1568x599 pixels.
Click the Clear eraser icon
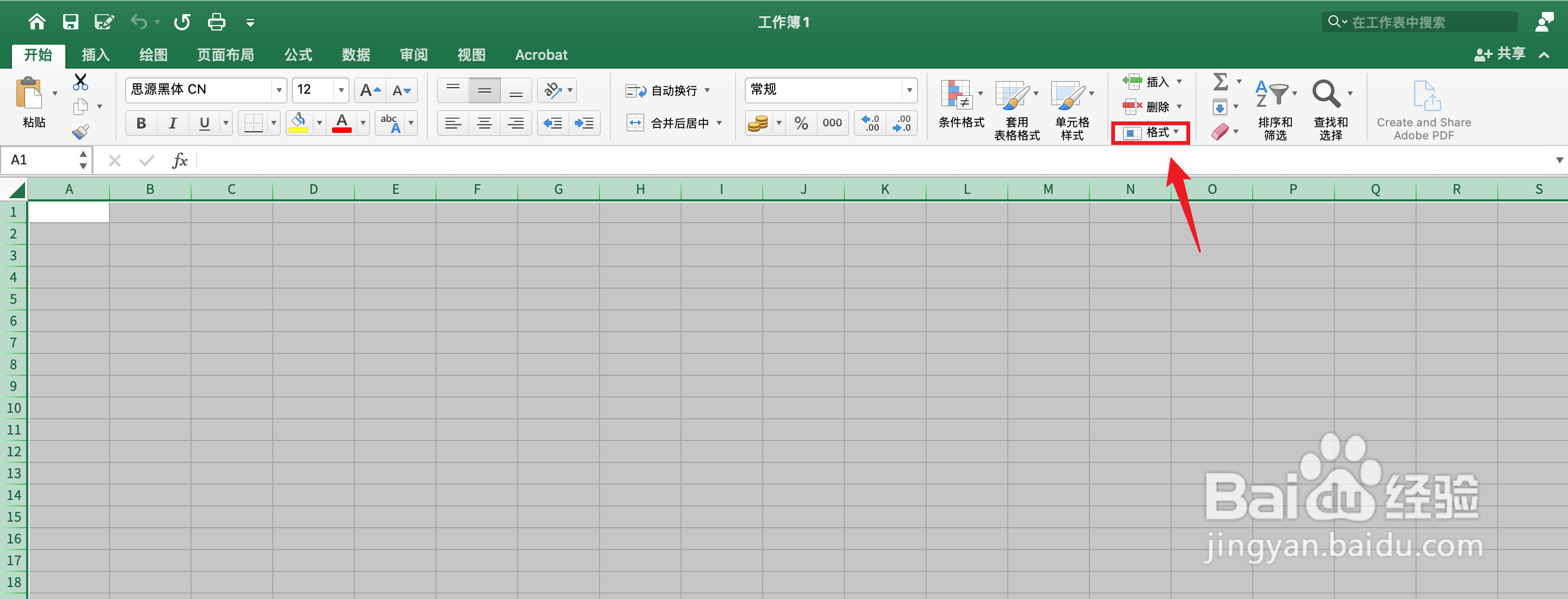[1220, 131]
